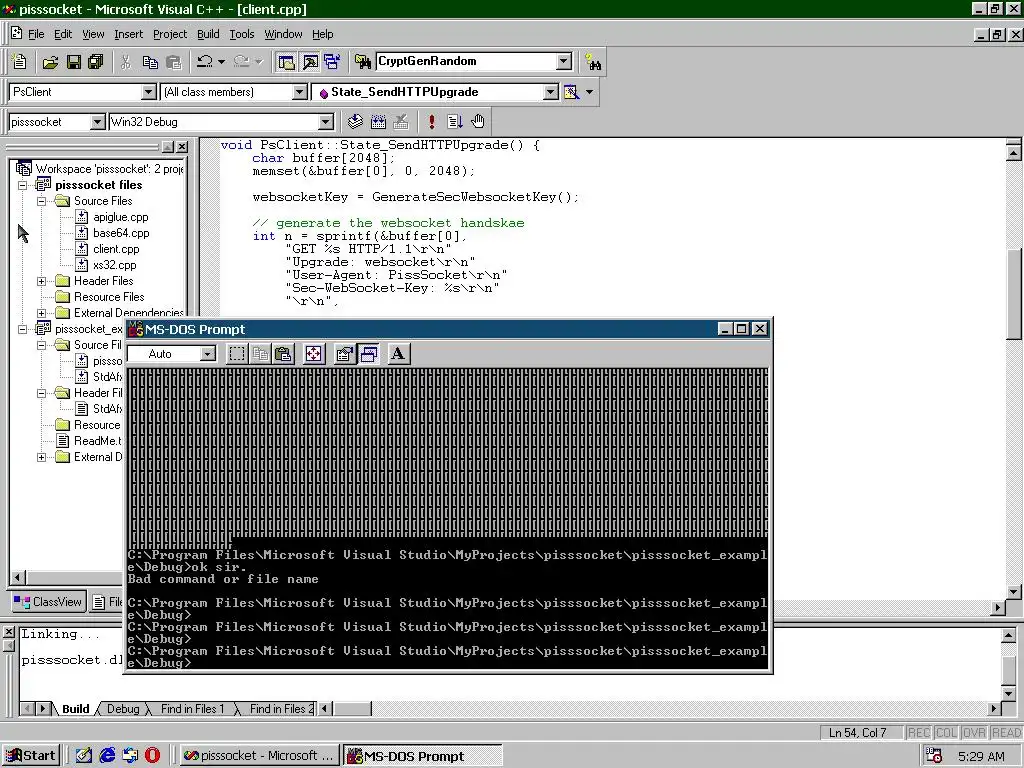Insert breakpoint using the hand icon

478,121
